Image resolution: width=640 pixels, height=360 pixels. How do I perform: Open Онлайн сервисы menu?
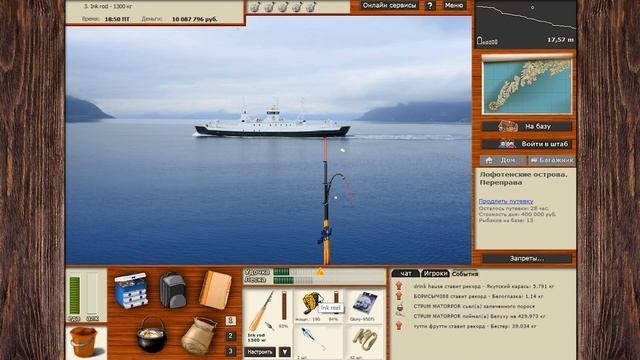(x=389, y=5)
